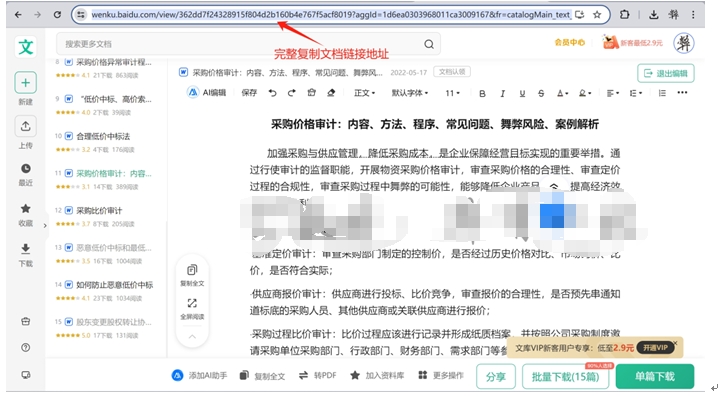
Task: Toggle italic formatting I
Action: (x=502, y=94)
